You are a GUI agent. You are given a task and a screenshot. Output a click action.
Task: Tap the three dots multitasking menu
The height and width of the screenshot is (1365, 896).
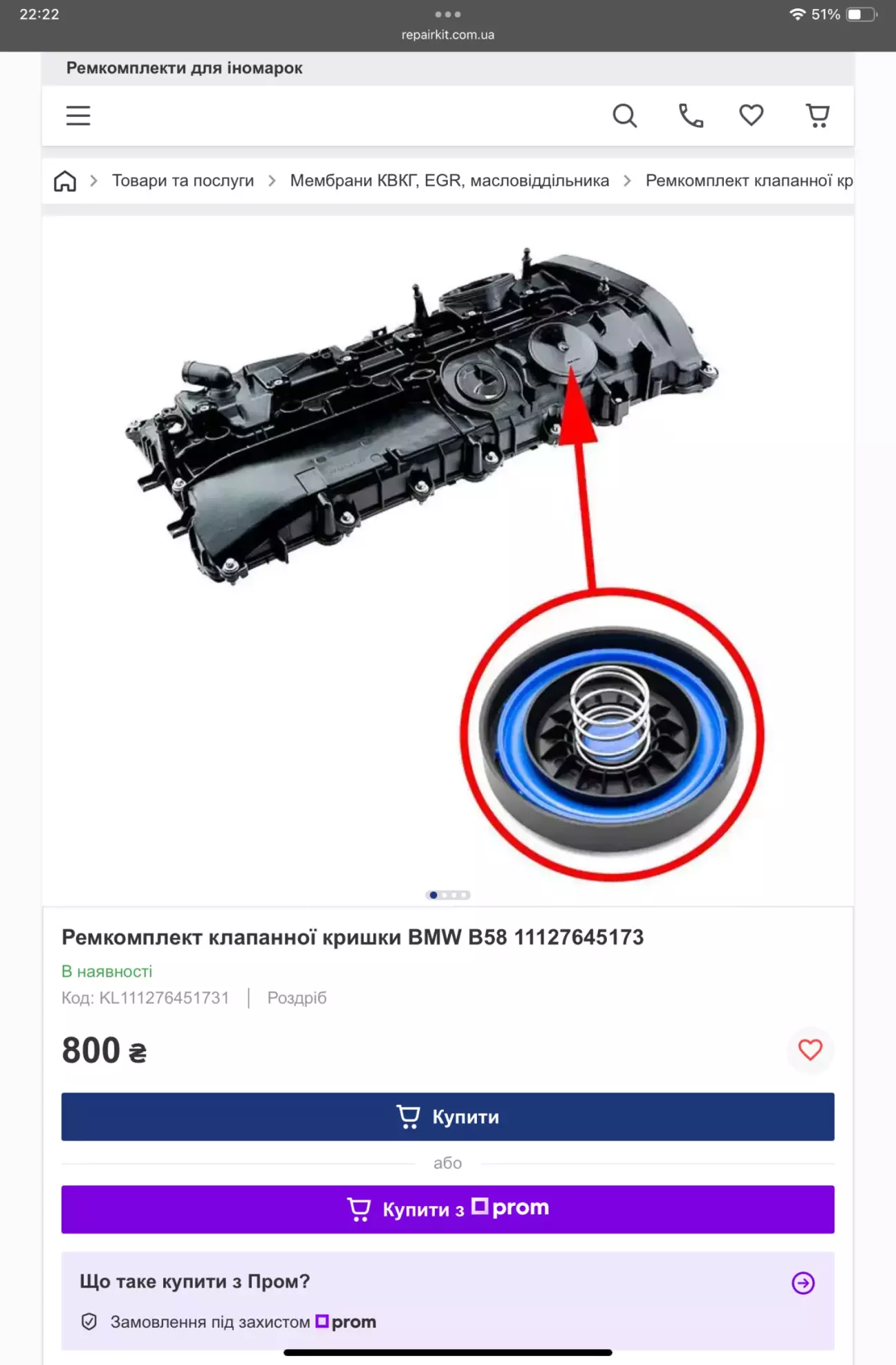click(x=448, y=14)
